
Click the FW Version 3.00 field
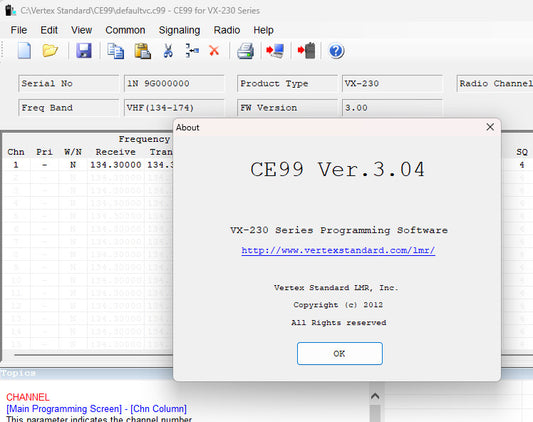coord(392,108)
